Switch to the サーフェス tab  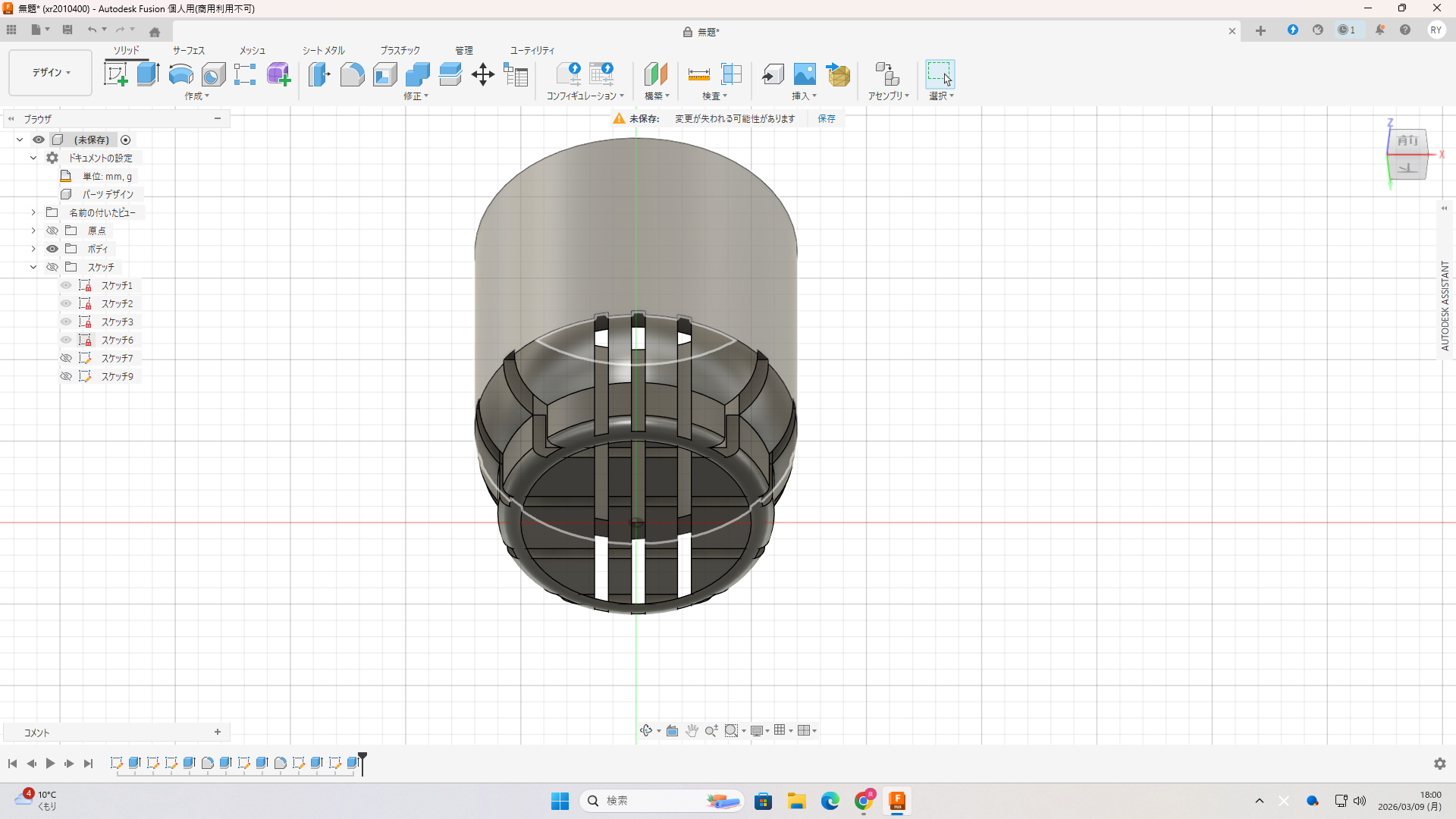pos(188,50)
